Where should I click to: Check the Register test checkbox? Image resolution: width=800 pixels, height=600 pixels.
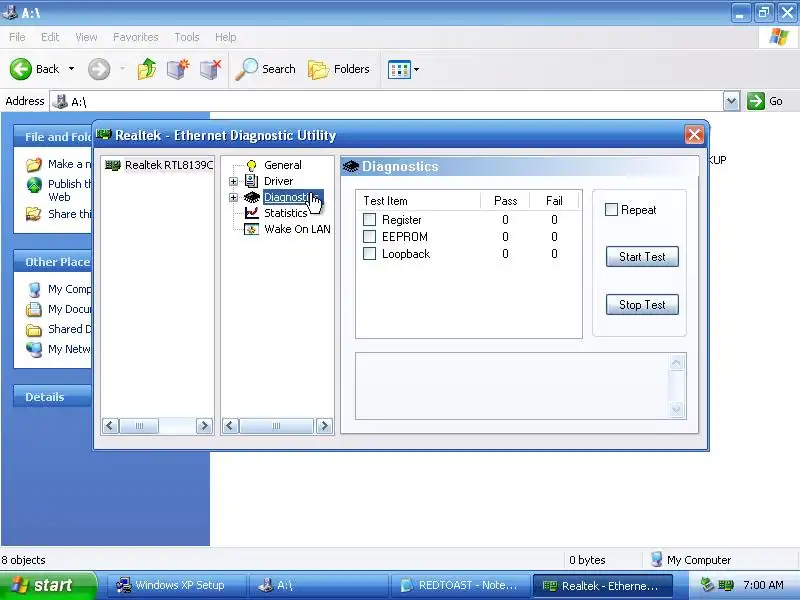point(369,219)
